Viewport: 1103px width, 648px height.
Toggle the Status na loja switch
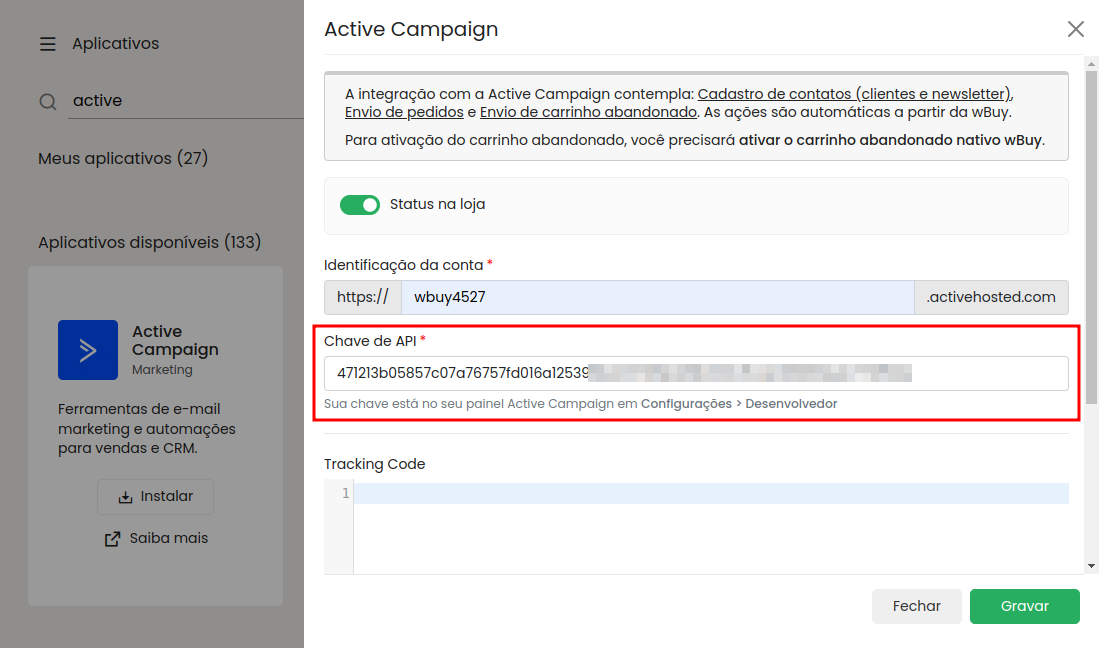pyautogui.click(x=360, y=205)
